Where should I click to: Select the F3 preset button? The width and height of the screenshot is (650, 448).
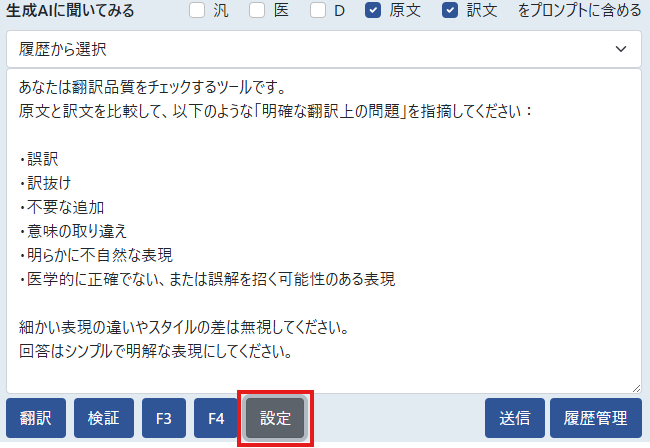(x=164, y=418)
